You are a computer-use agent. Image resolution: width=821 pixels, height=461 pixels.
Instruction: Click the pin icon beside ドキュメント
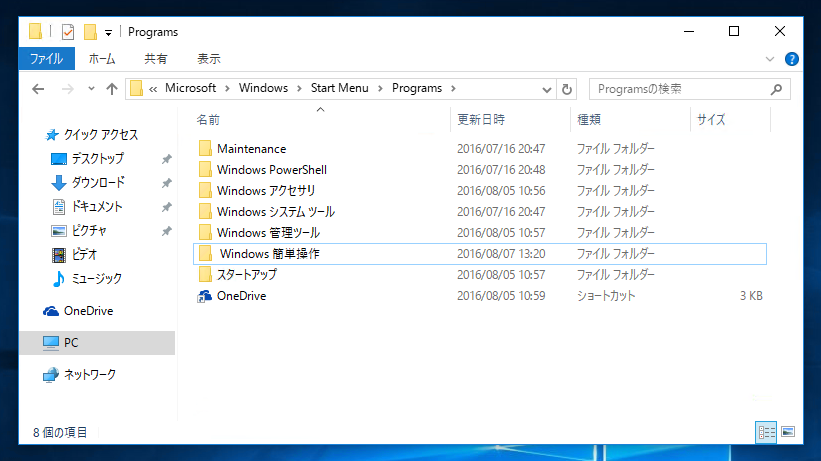pyautogui.click(x=167, y=207)
